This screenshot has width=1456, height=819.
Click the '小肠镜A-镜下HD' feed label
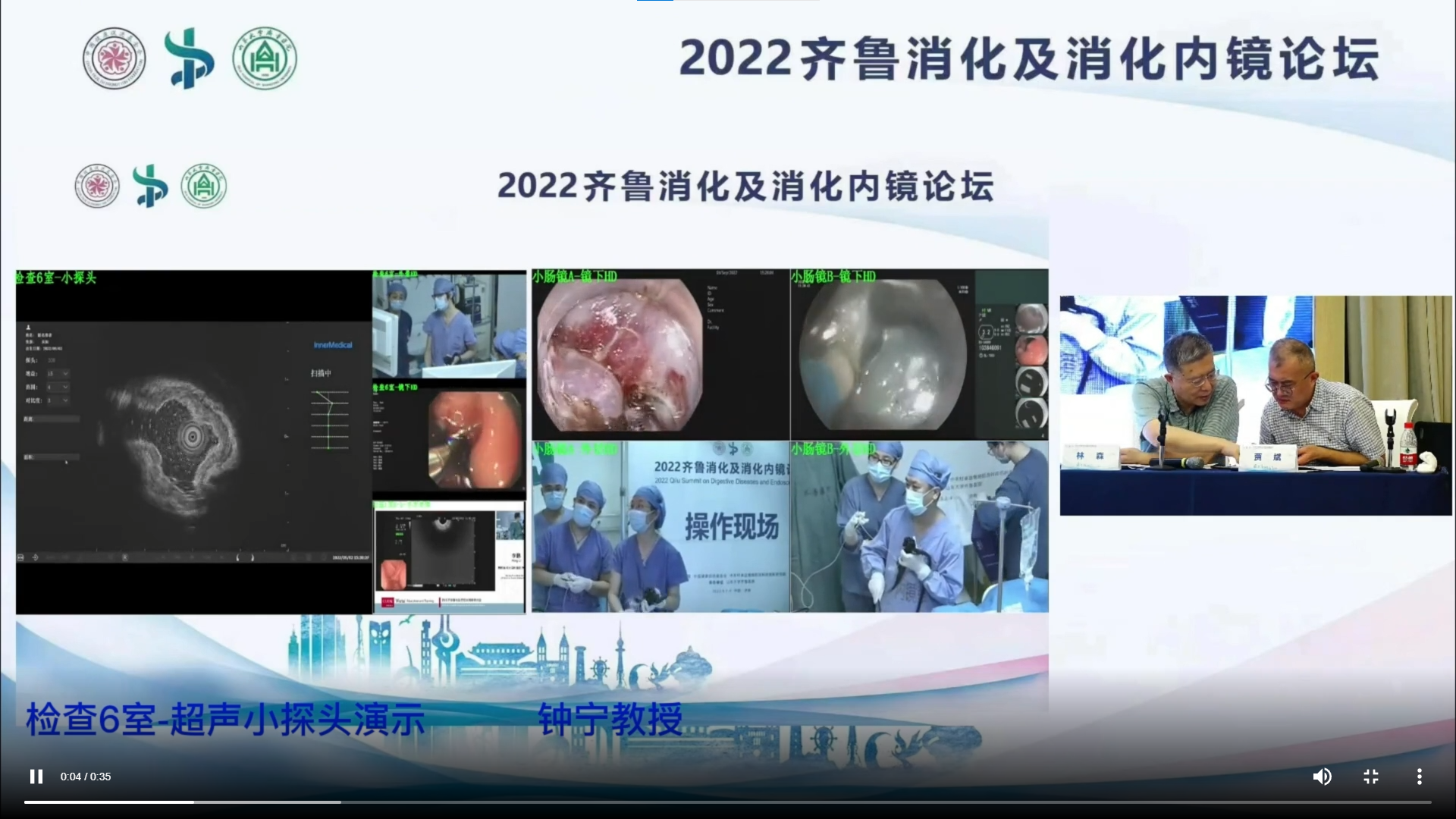(x=575, y=277)
